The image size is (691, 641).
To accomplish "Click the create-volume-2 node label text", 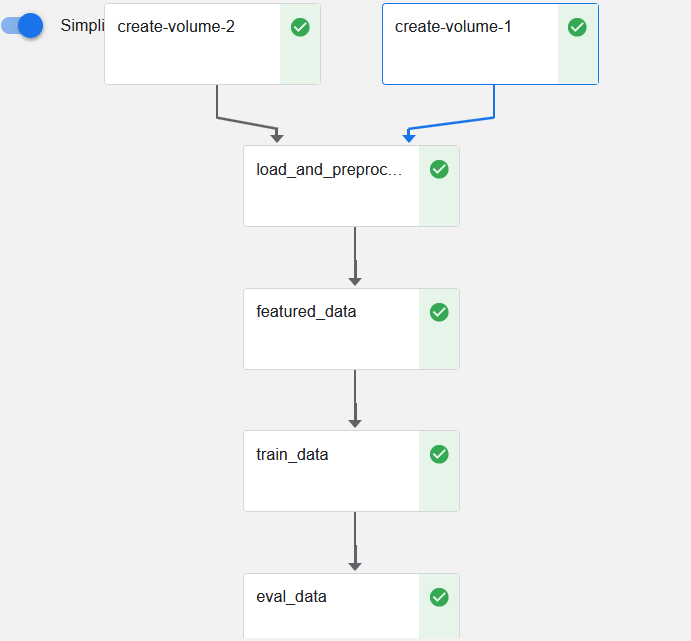I will coord(176,27).
